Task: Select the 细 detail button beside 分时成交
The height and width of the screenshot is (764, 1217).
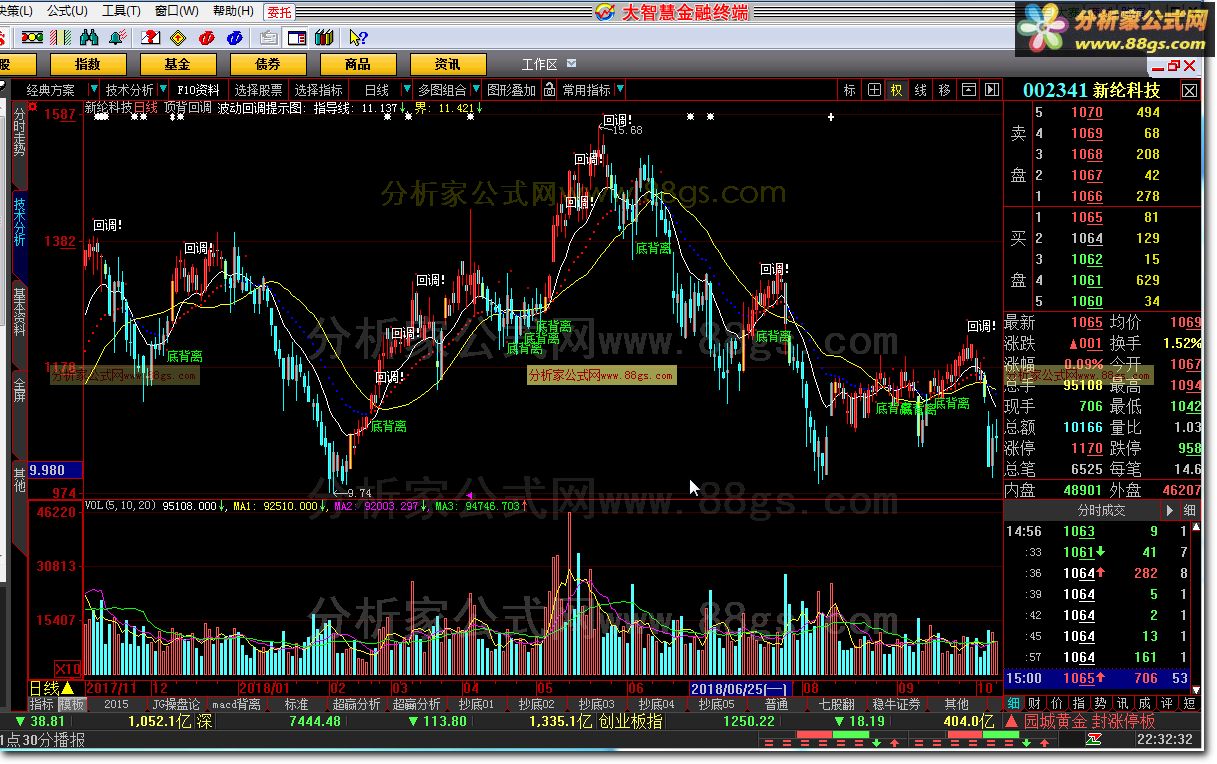Action: pyautogui.click(x=1189, y=510)
